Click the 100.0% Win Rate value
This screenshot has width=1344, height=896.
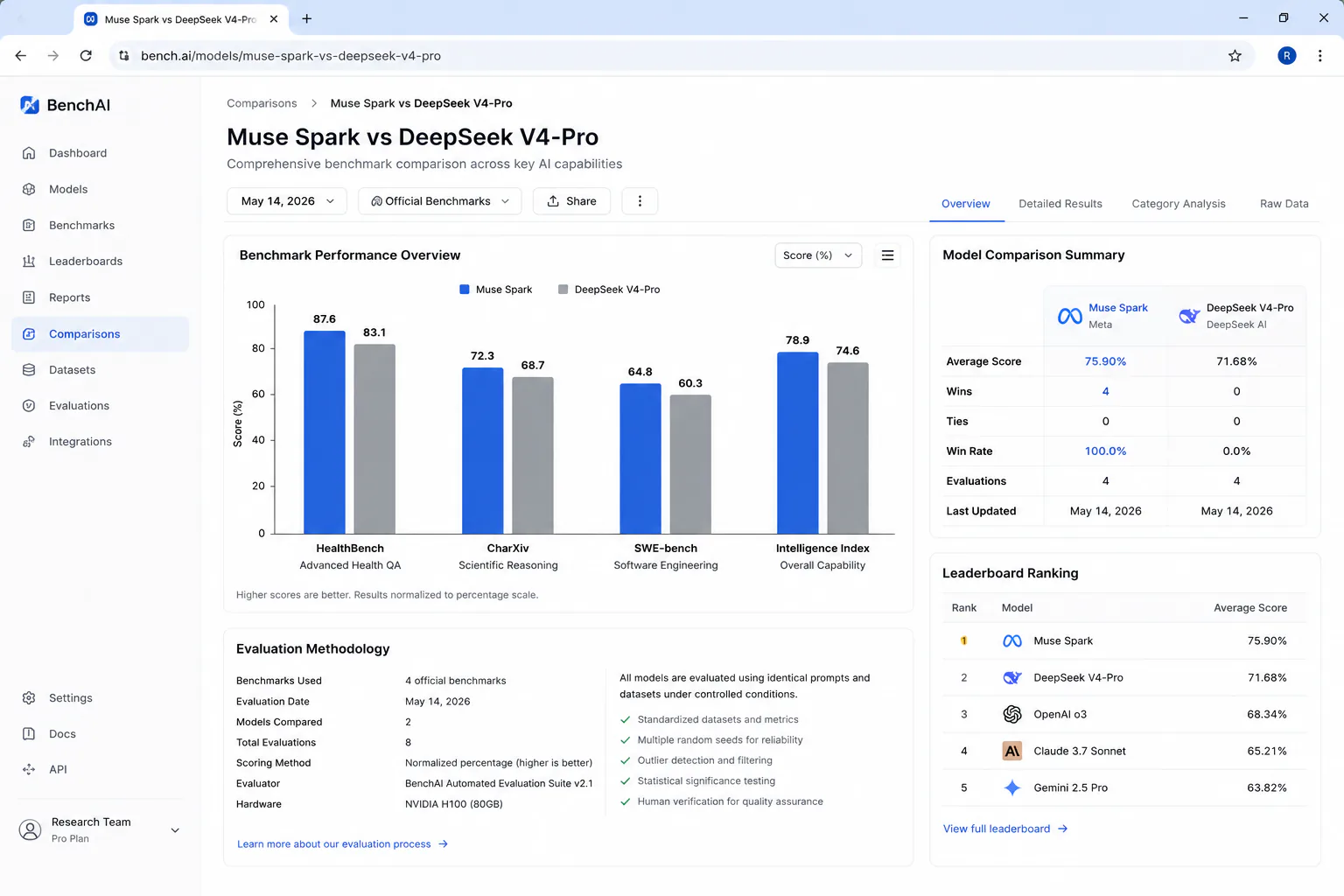1105,451
